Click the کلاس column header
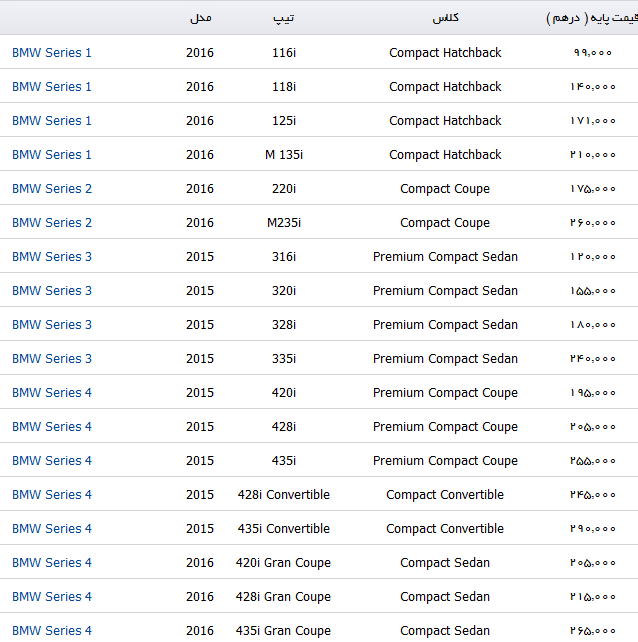The image size is (638, 642). 446,18
